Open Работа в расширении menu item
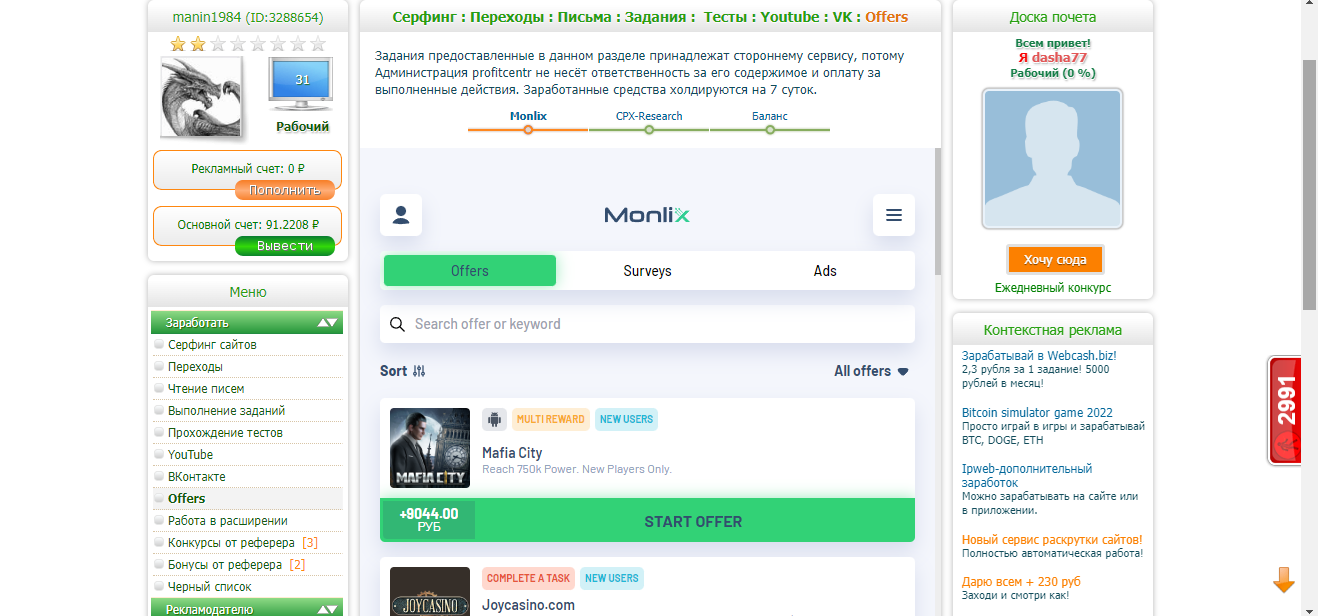The width and height of the screenshot is (1318, 616). tap(228, 521)
